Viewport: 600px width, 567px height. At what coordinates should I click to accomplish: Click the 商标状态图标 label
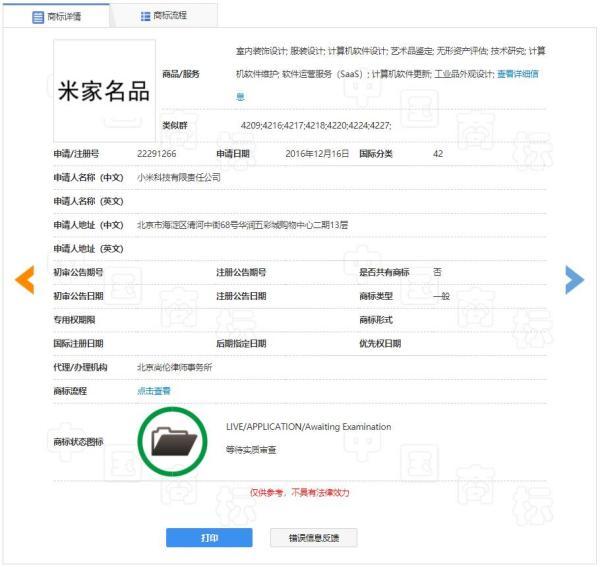(78, 442)
